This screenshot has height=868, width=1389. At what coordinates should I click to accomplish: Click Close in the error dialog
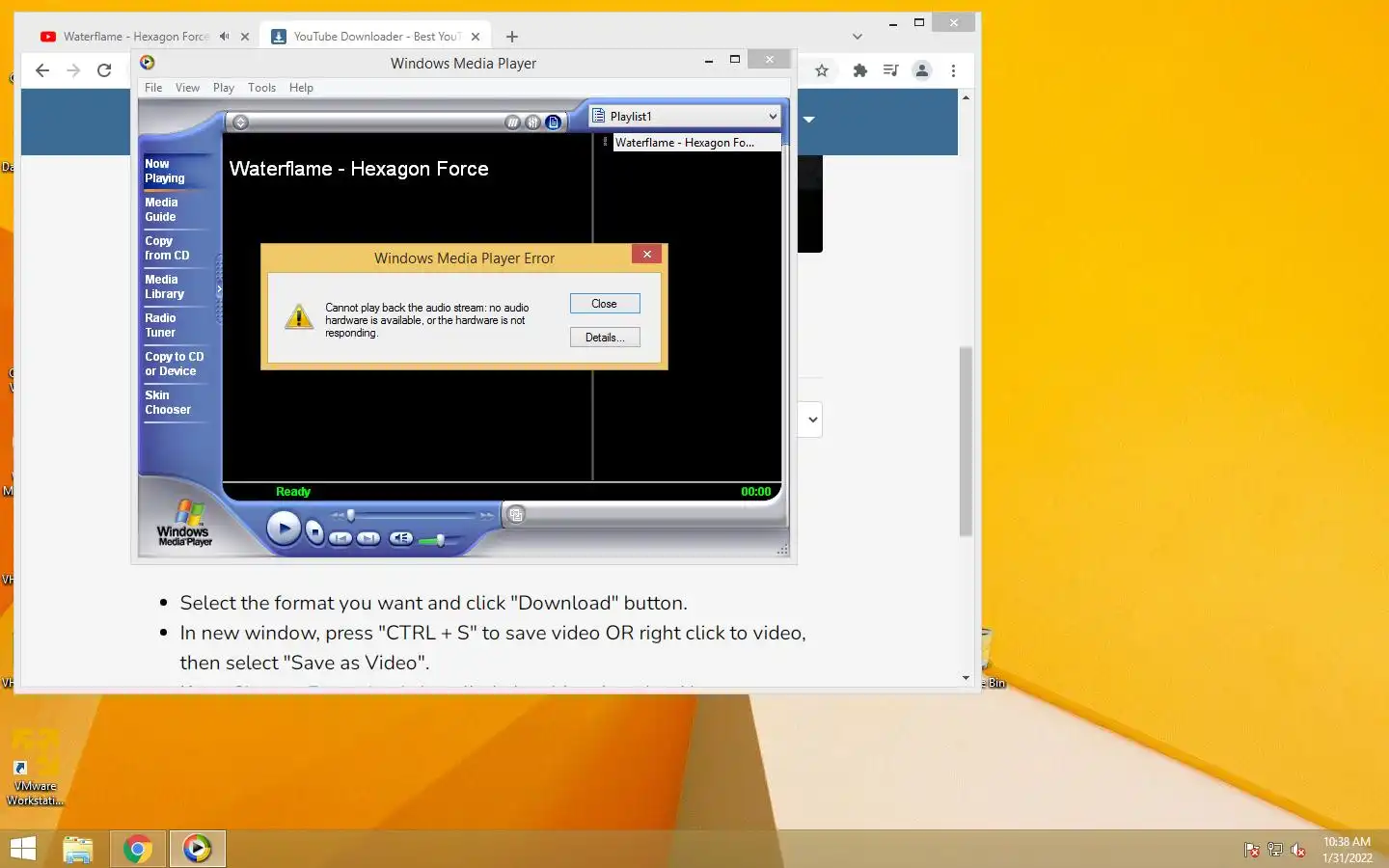click(605, 304)
